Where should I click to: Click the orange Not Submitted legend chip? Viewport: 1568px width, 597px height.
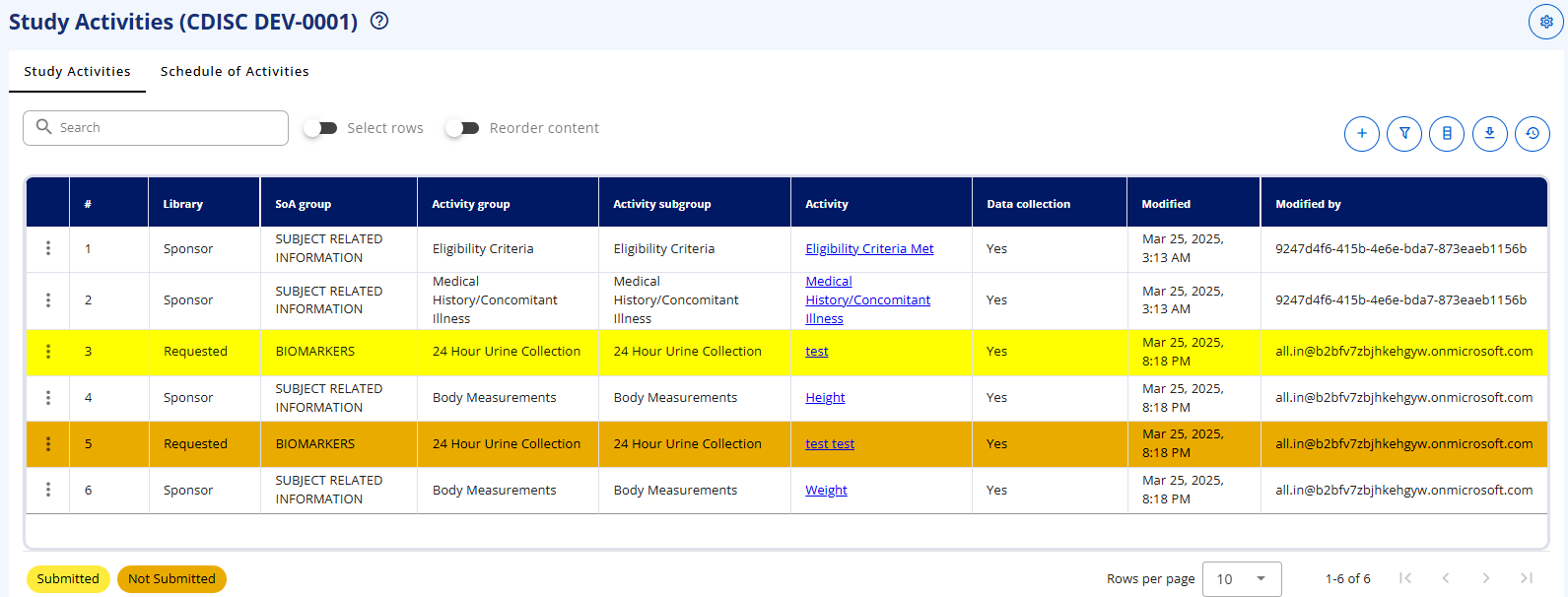pyautogui.click(x=171, y=579)
